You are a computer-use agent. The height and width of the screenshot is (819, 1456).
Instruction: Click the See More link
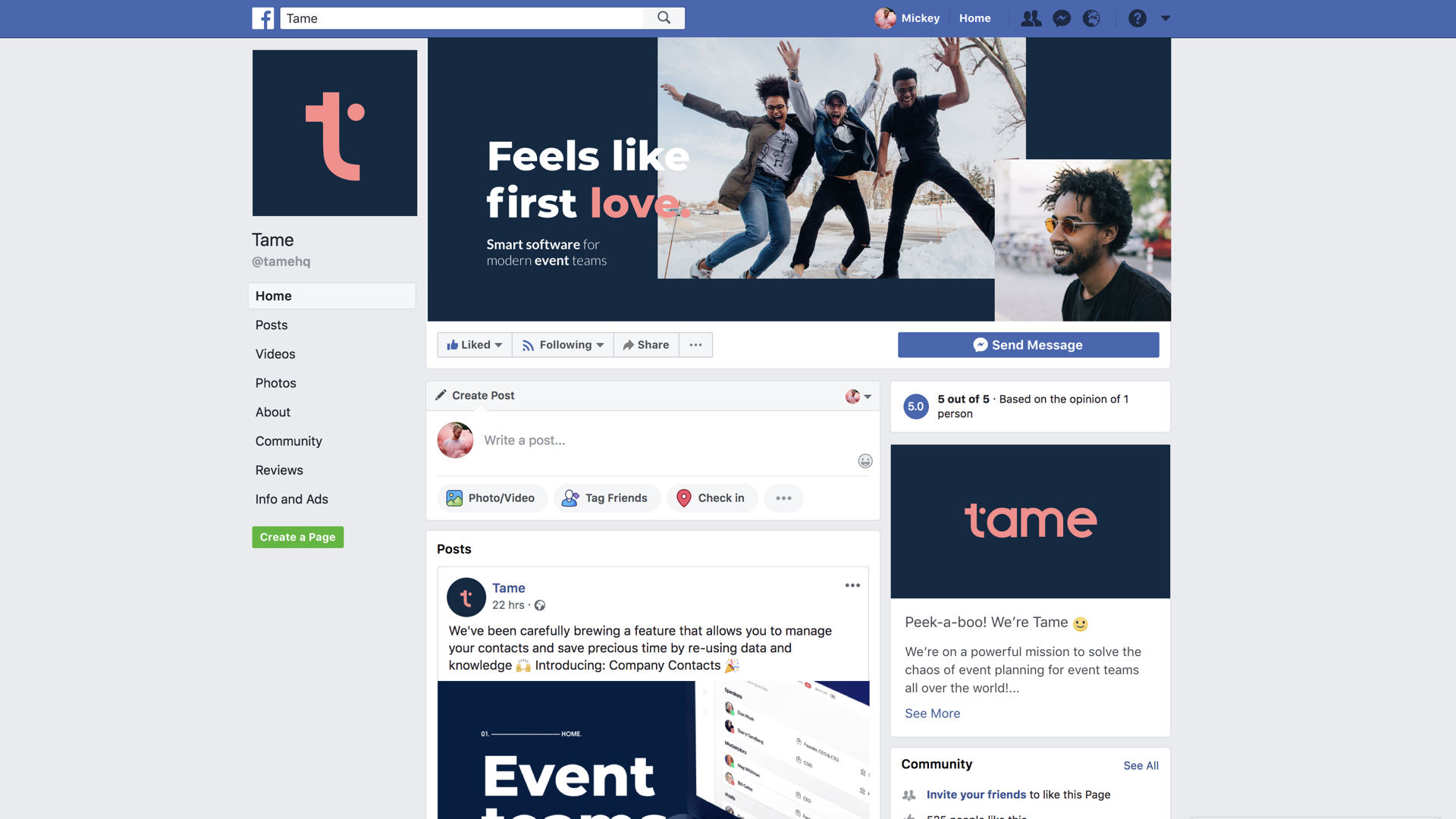click(932, 714)
